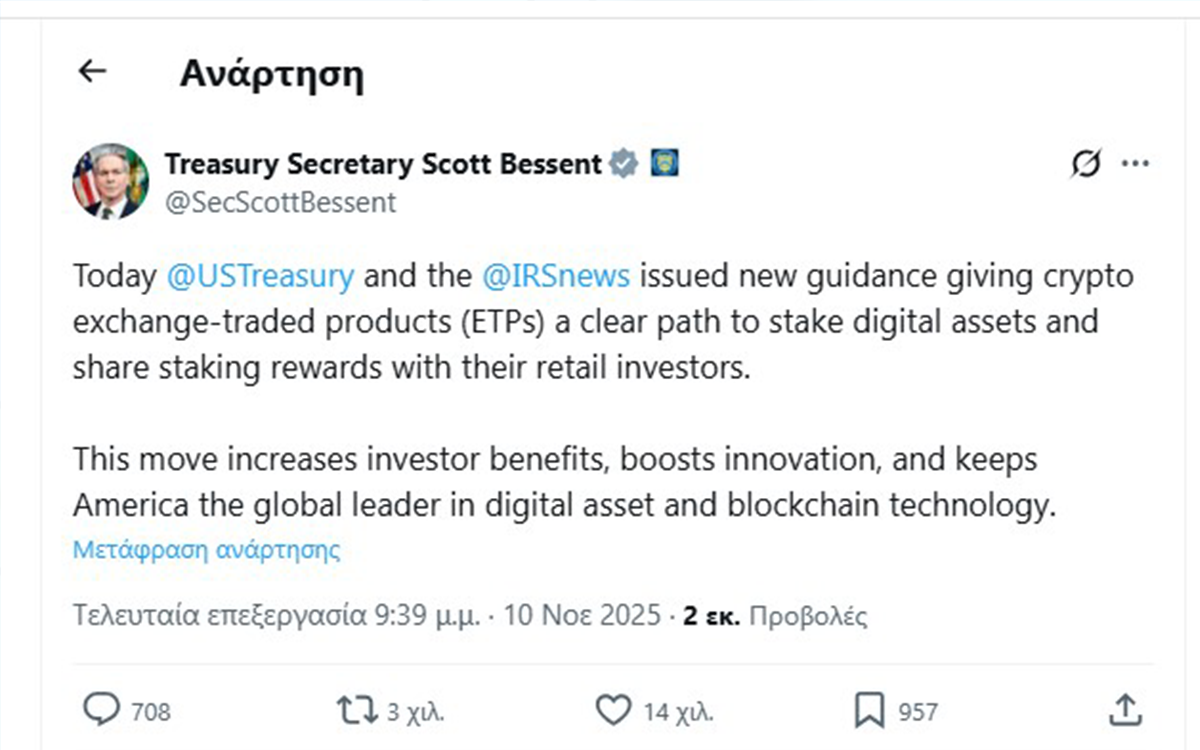This screenshot has width=1200, height=750.
Task: Go back using the back arrow
Action: [x=91, y=71]
